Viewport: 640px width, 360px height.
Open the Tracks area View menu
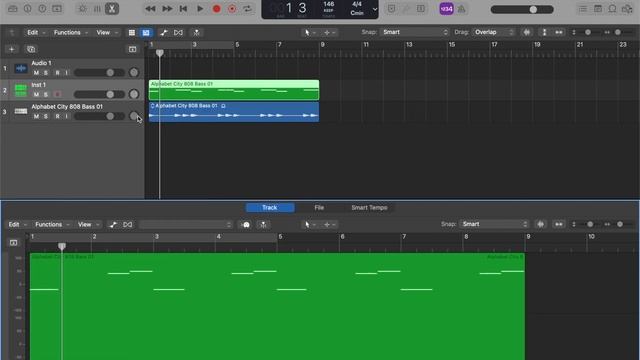[x=107, y=32]
